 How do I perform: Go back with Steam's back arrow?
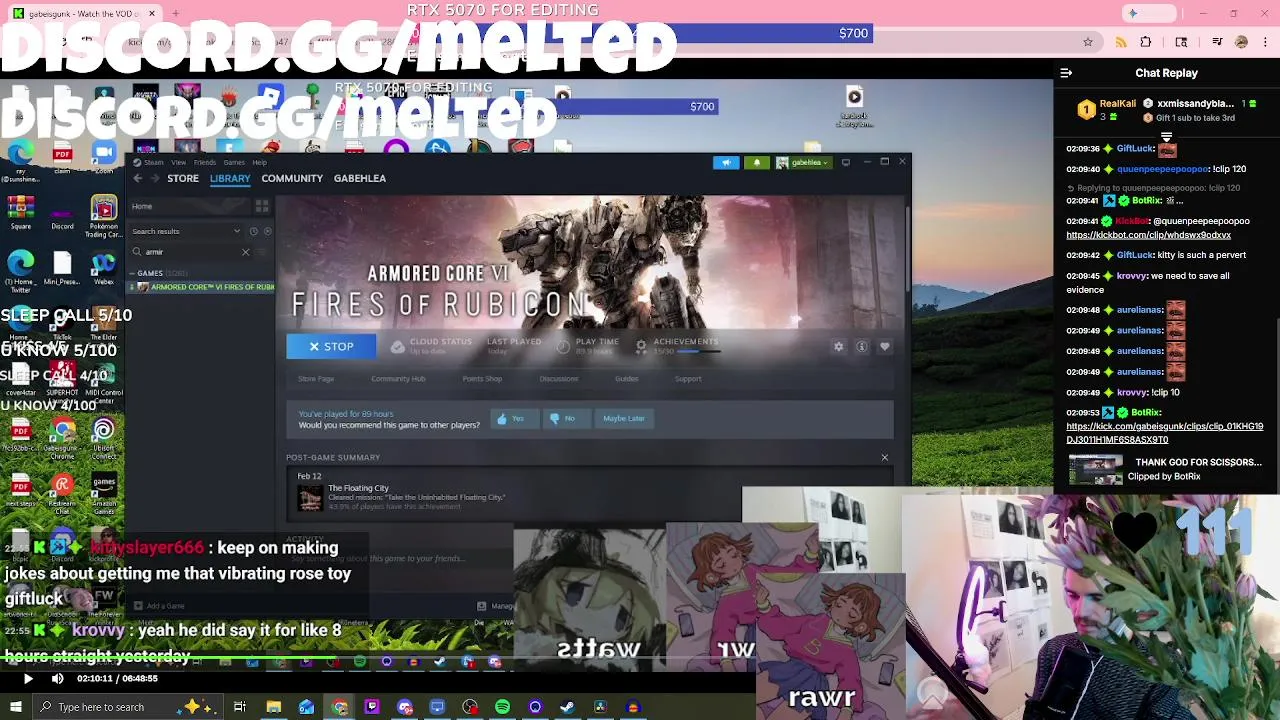pyautogui.click(x=138, y=178)
